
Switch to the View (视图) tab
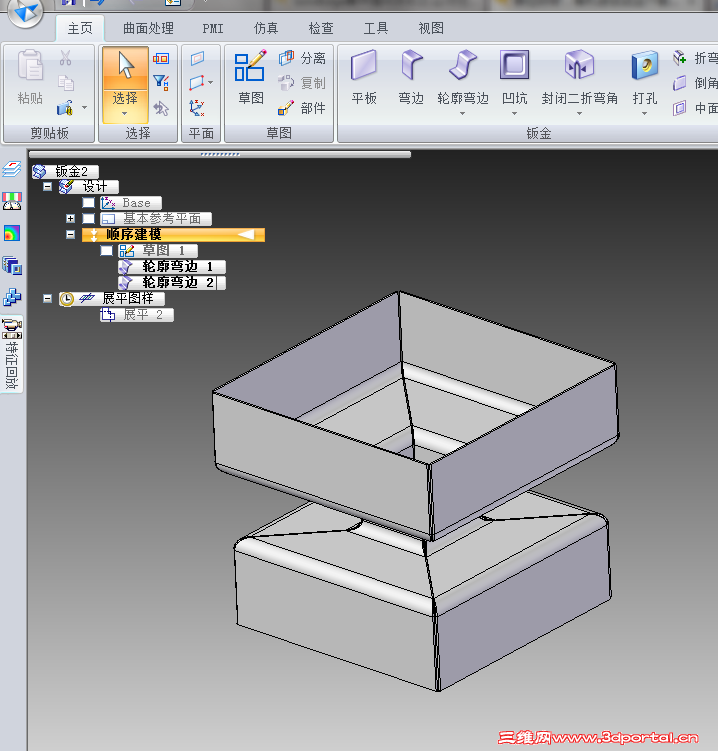pyautogui.click(x=431, y=28)
